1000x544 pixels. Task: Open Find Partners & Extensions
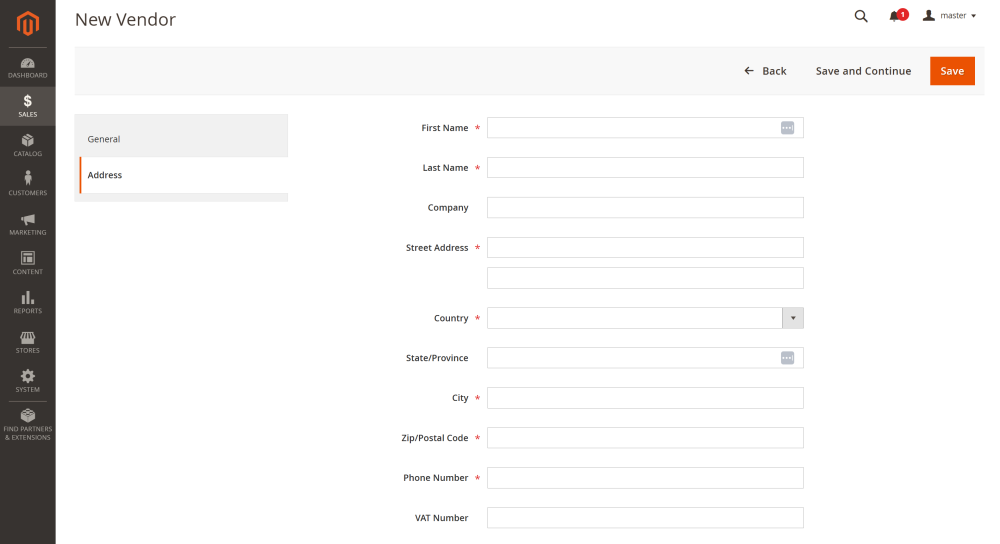coord(27,425)
